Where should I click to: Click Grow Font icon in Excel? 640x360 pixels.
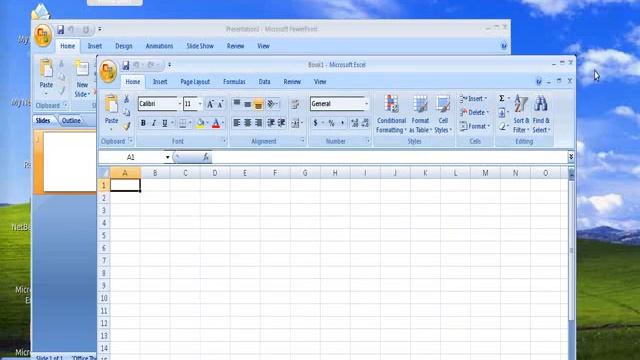pos(210,104)
